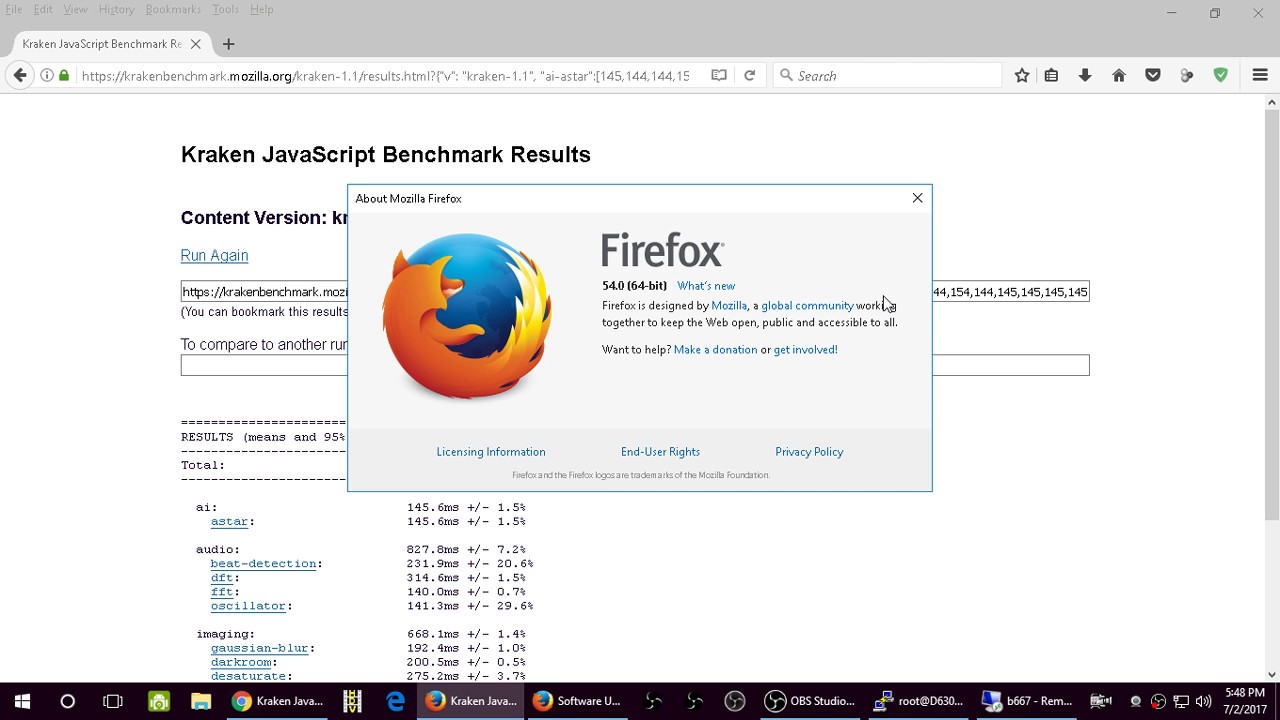Click the Firefox logo in About dialog
This screenshot has height=720, width=1280.
(x=466, y=316)
